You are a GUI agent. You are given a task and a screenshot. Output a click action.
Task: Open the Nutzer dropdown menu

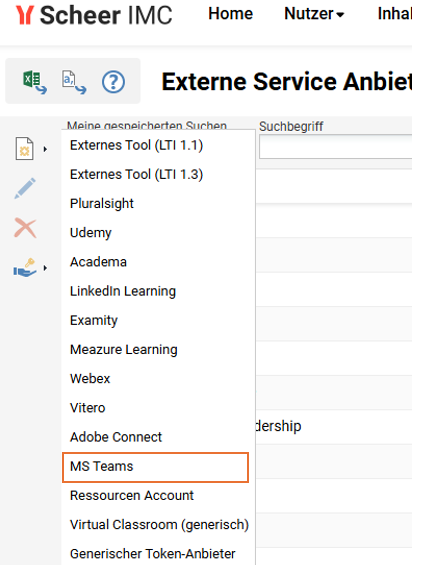tap(314, 14)
